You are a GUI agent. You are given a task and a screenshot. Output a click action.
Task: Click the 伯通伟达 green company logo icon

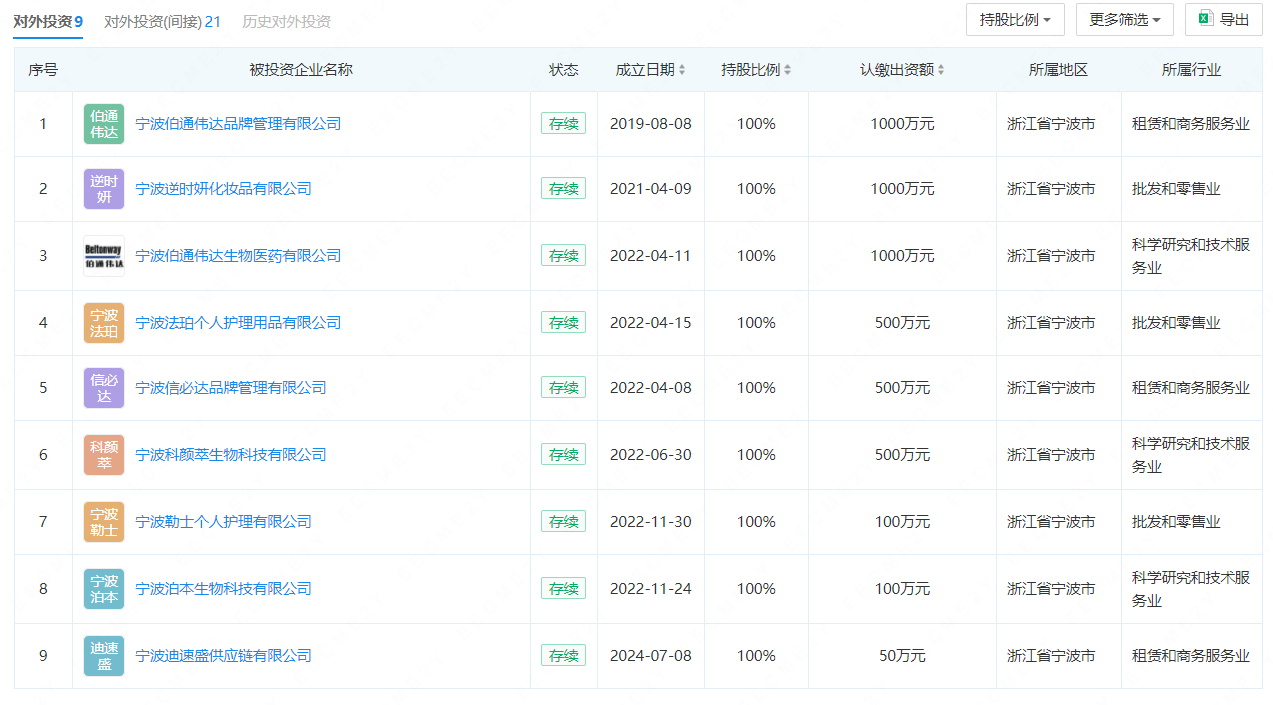point(104,124)
